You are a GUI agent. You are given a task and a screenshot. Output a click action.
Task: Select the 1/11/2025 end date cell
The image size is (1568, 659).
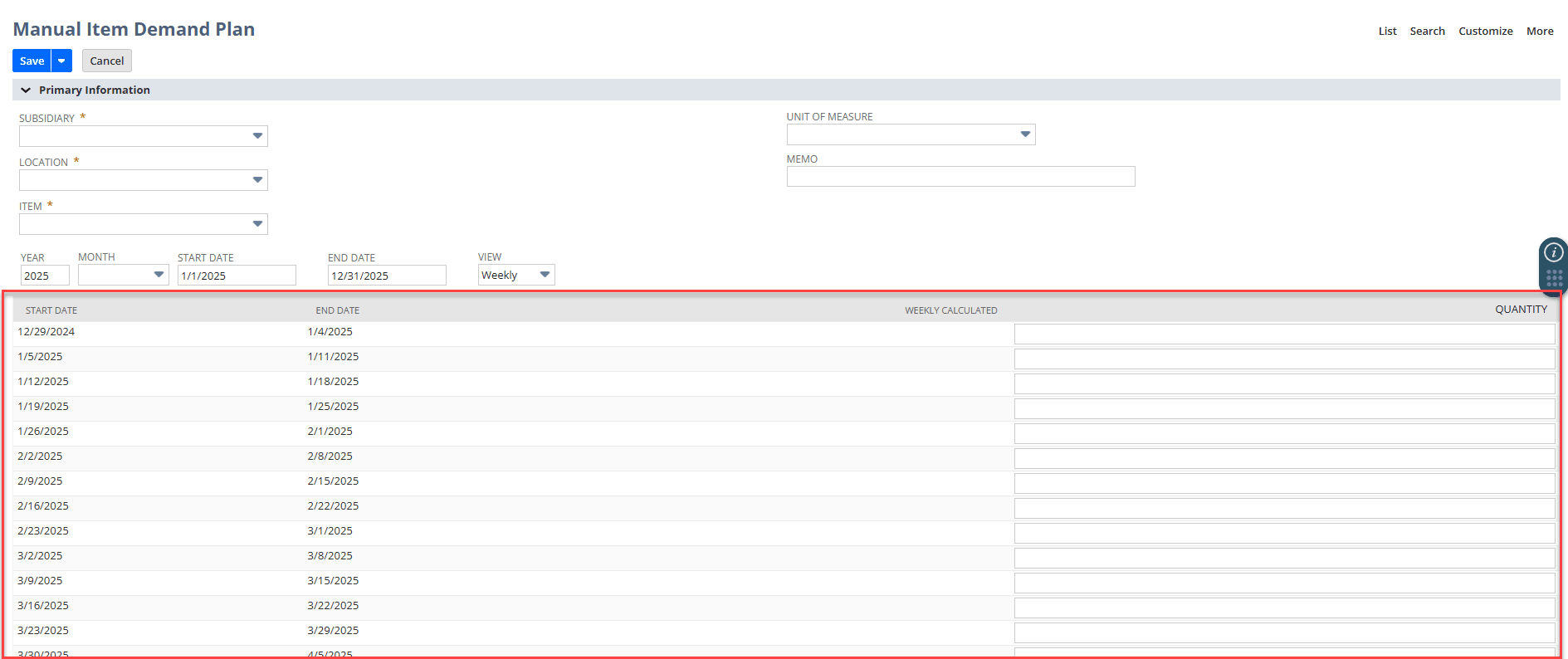(333, 356)
